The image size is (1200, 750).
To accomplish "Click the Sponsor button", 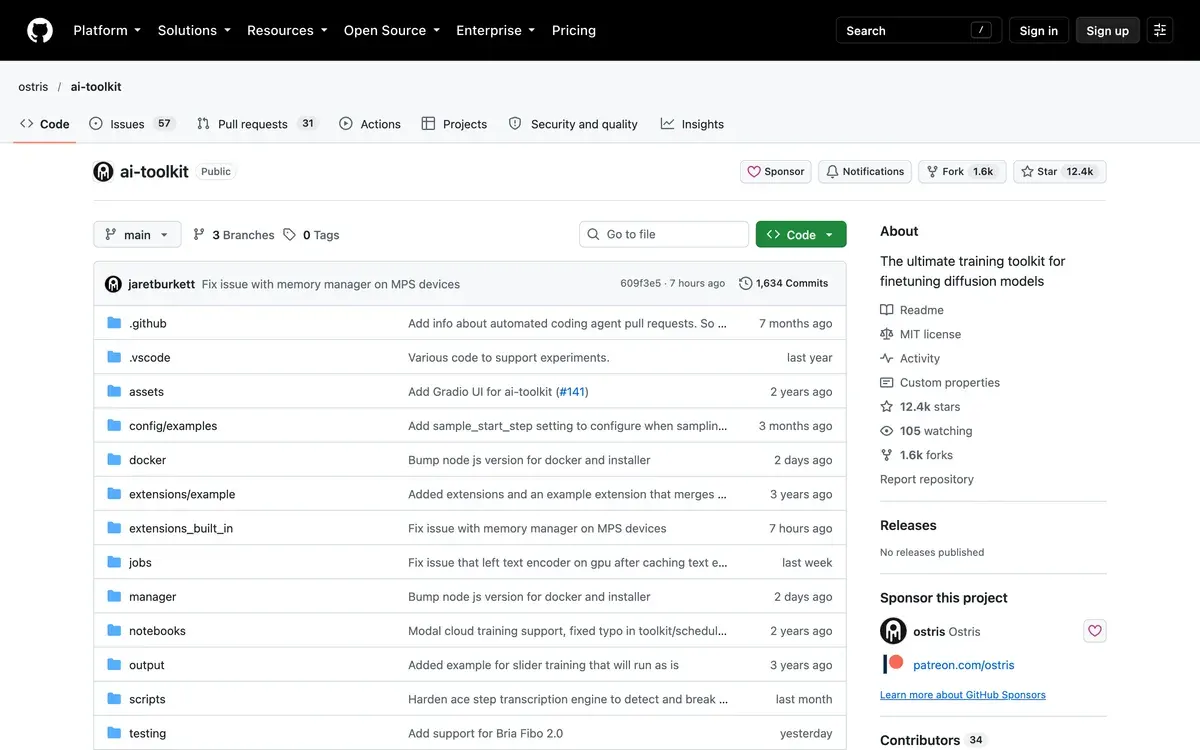I will [776, 172].
